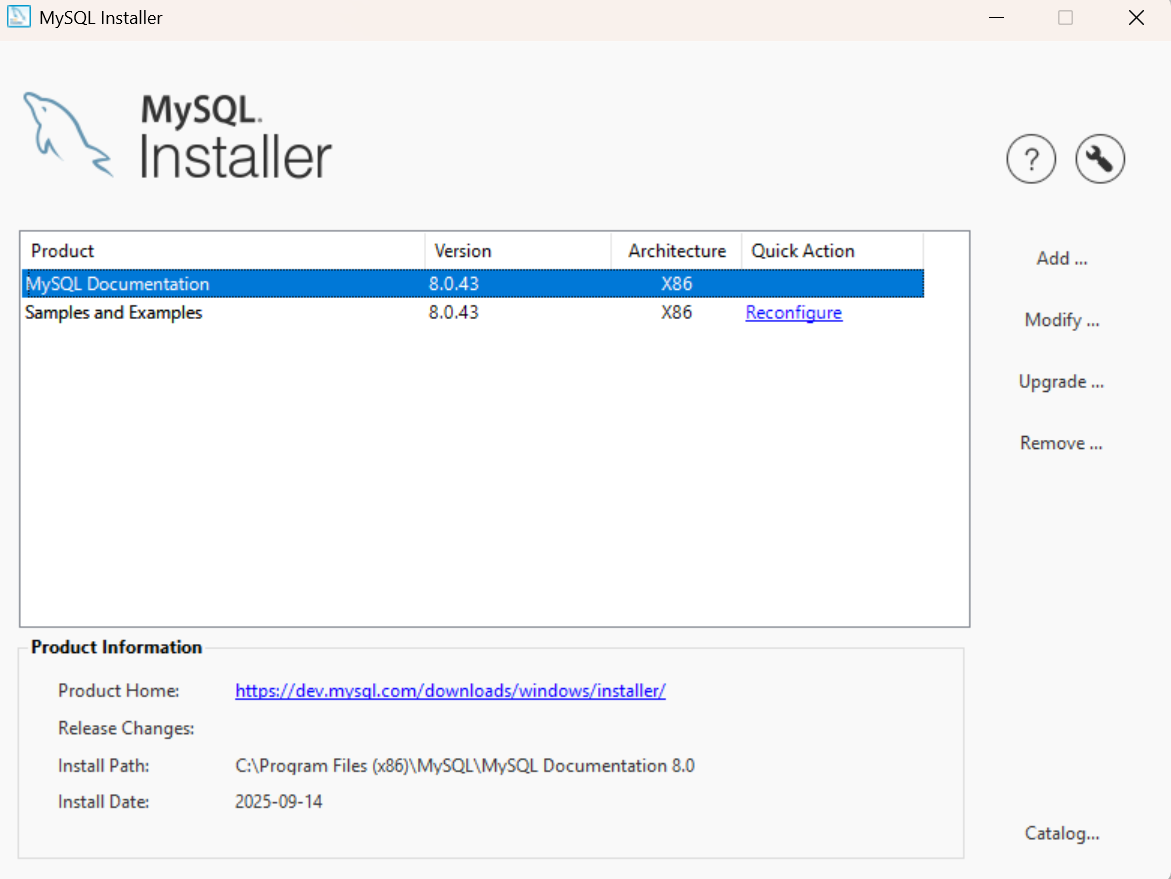This screenshot has width=1171, height=879.
Task: Open the dev.mysql.com Product Home link
Action: [x=450, y=691]
